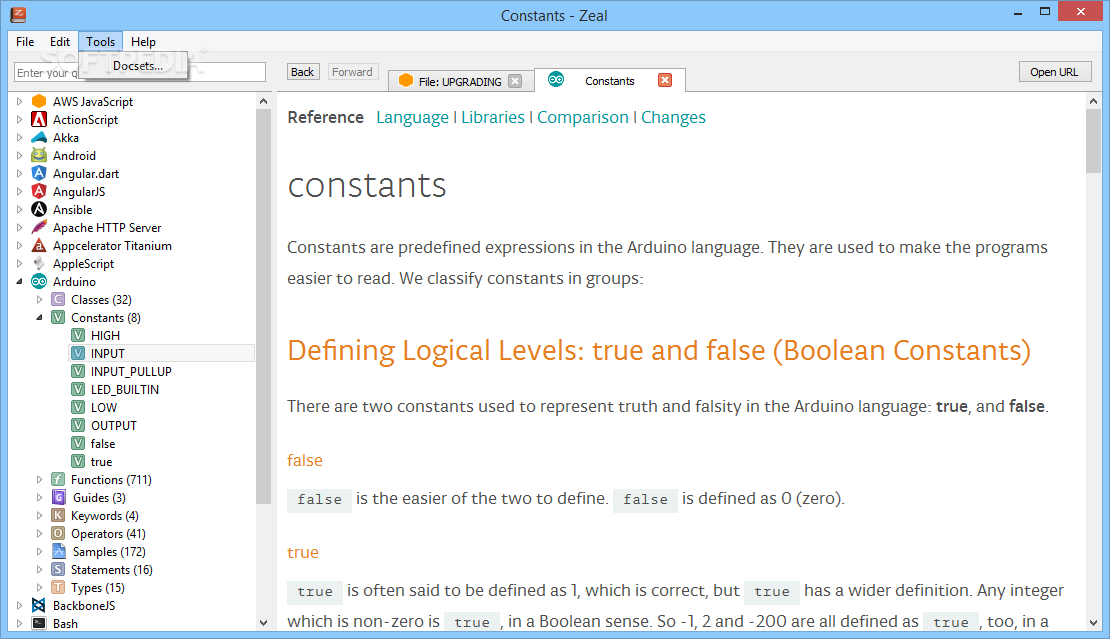Click the Android robot icon

tap(39, 156)
